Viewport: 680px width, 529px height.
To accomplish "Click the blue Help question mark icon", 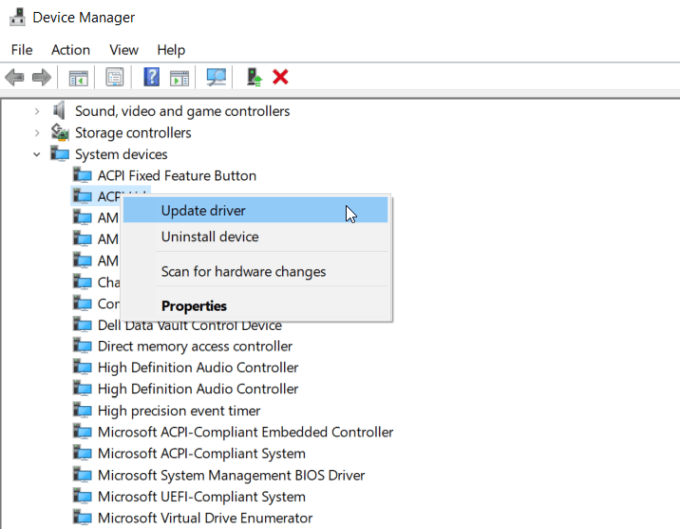I will click(152, 77).
